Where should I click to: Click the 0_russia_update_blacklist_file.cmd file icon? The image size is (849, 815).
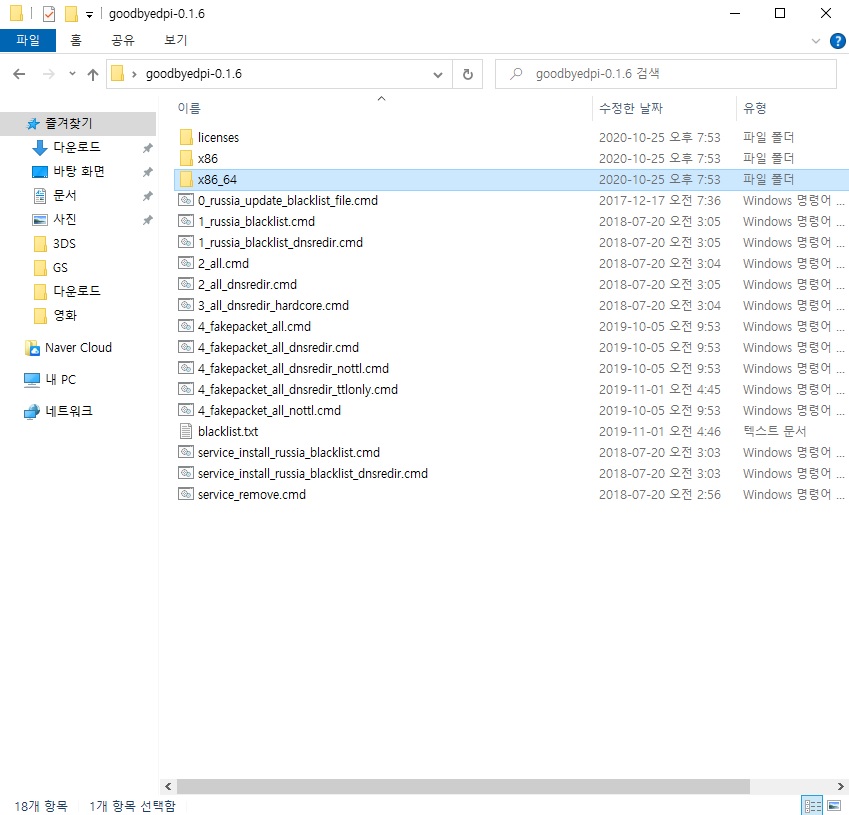point(186,200)
